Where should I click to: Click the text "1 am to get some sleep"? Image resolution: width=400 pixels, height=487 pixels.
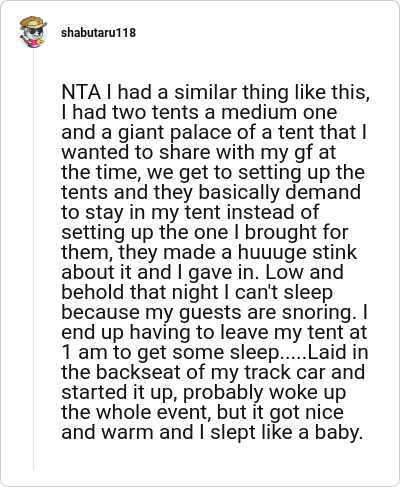pyautogui.click(x=170, y=352)
